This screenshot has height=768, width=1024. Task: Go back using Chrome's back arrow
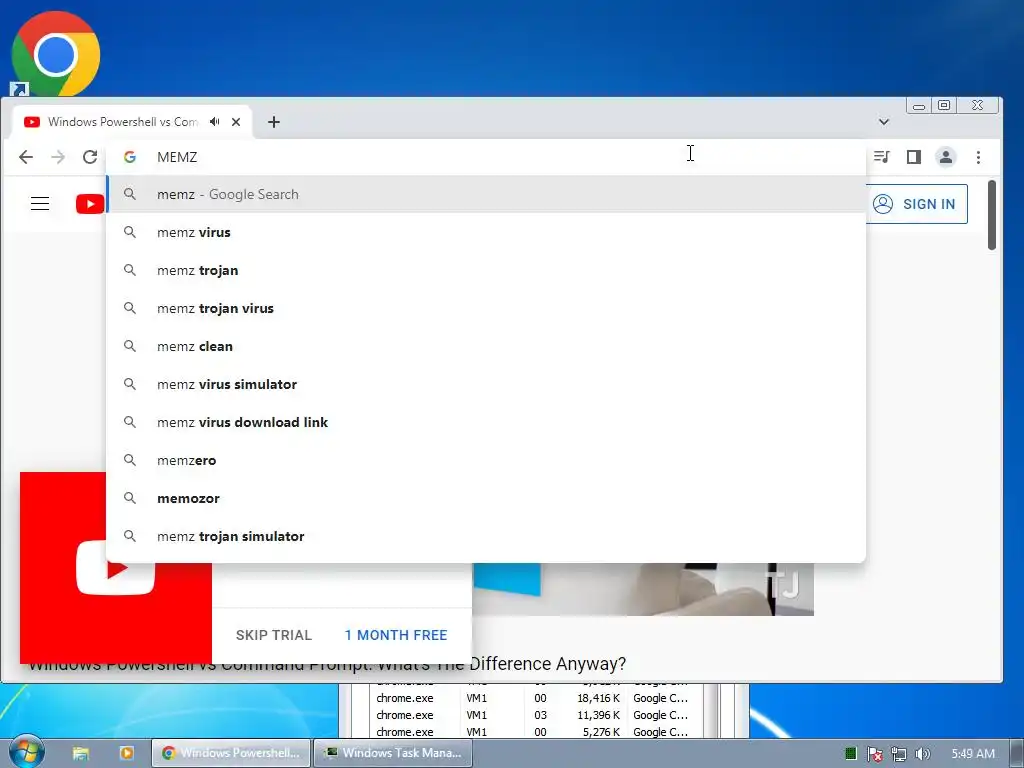point(25,157)
